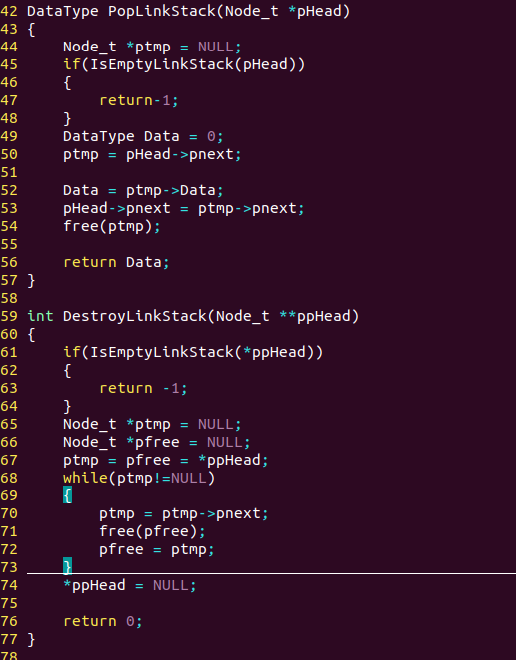Screen dimensions: 516x660
Task: Click the highlighted opening brace on line 69
Action: click(x=67, y=495)
